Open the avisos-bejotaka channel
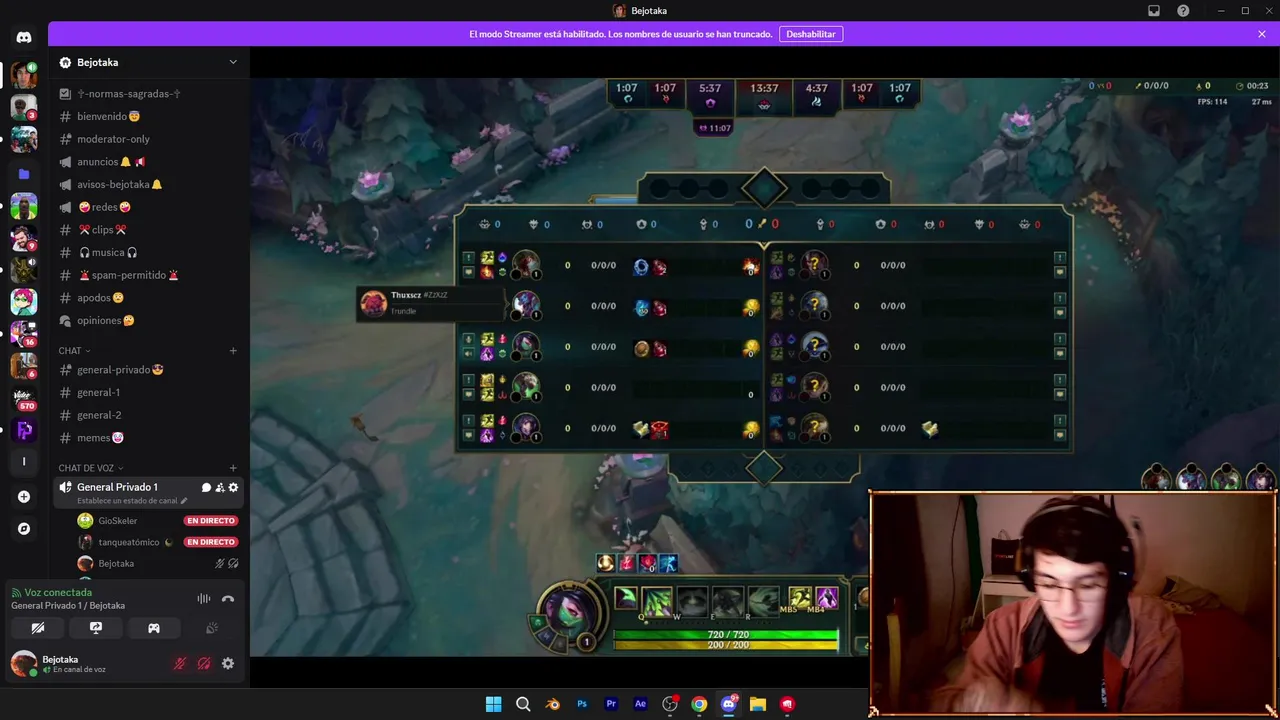Viewport: 1280px width, 720px height. pyautogui.click(x=149, y=184)
